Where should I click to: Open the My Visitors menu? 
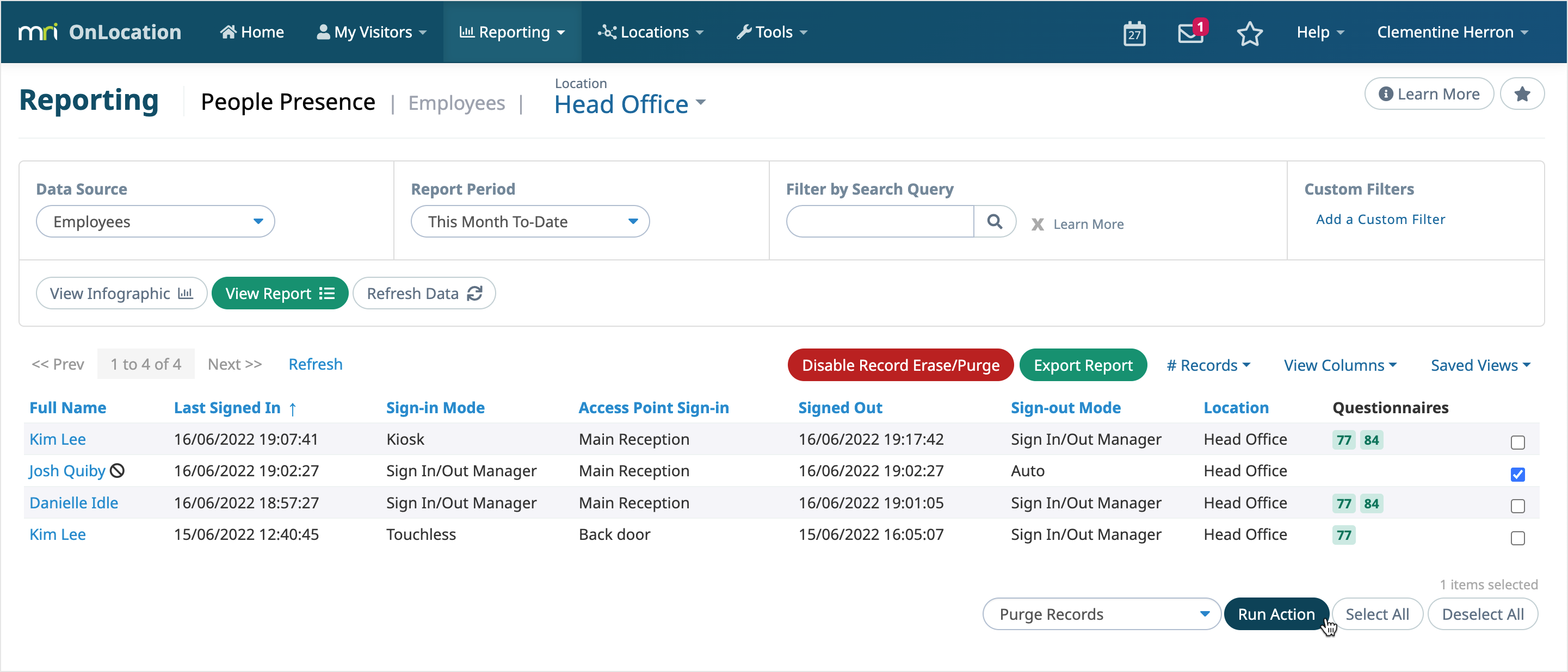coord(371,32)
